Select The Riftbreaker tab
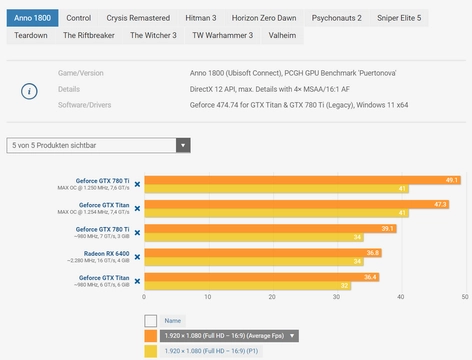The height and width of the screenshot is (360, 472). pyautogui.click(x=89, y=35)
